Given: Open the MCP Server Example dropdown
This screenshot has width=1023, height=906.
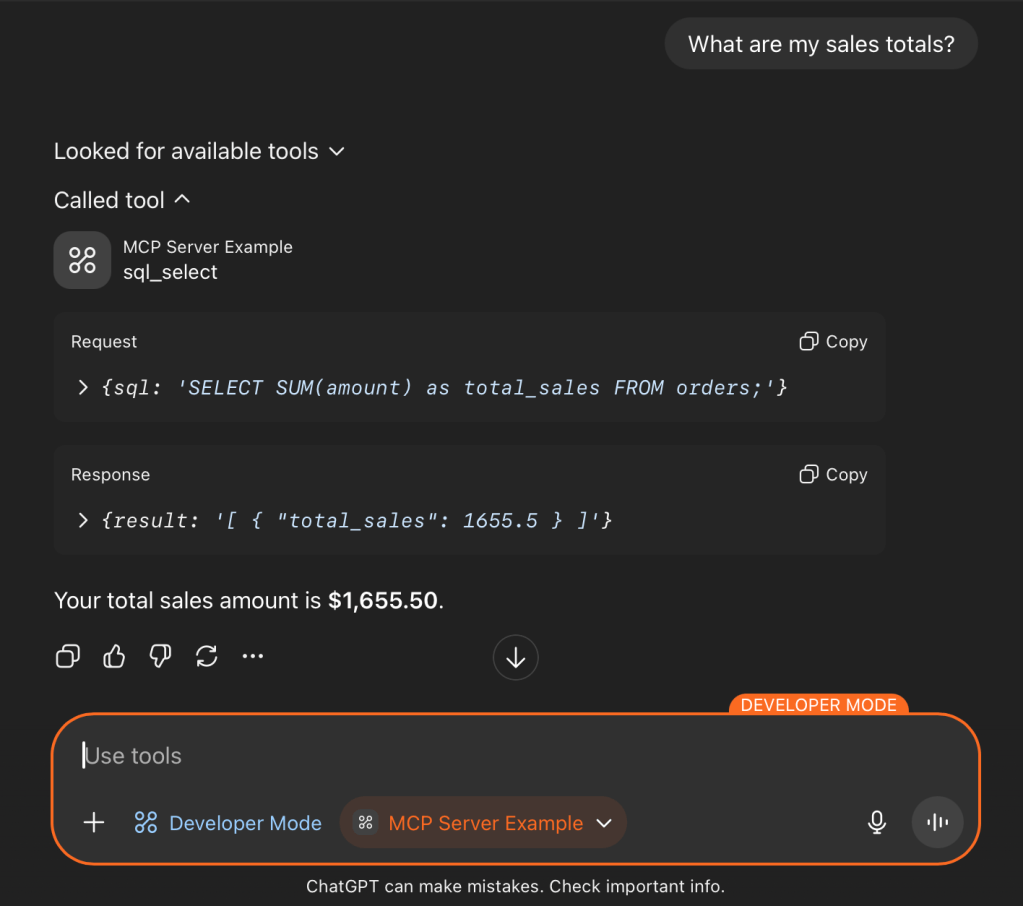Looking at the screenshot, I should 603,823.
